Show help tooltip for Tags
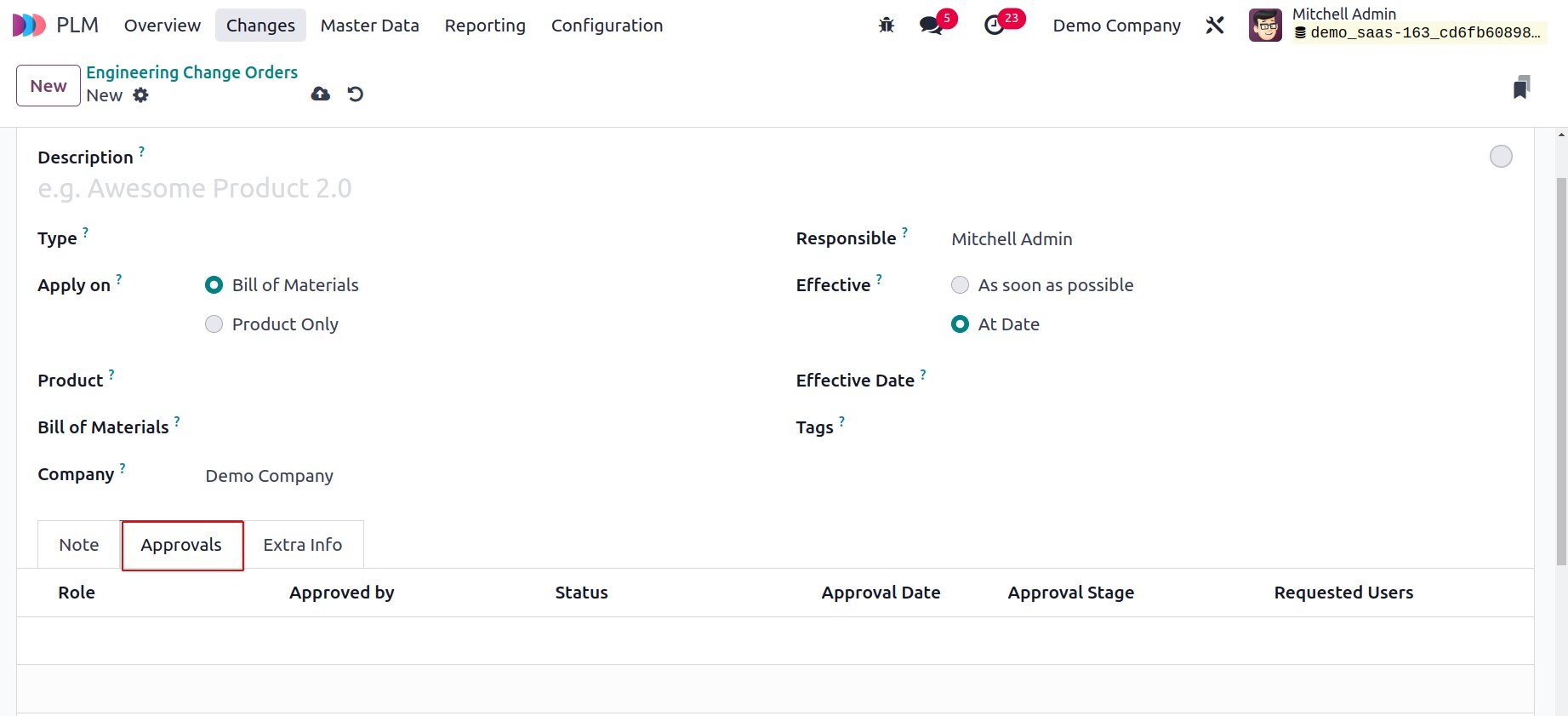 (841, 421)
